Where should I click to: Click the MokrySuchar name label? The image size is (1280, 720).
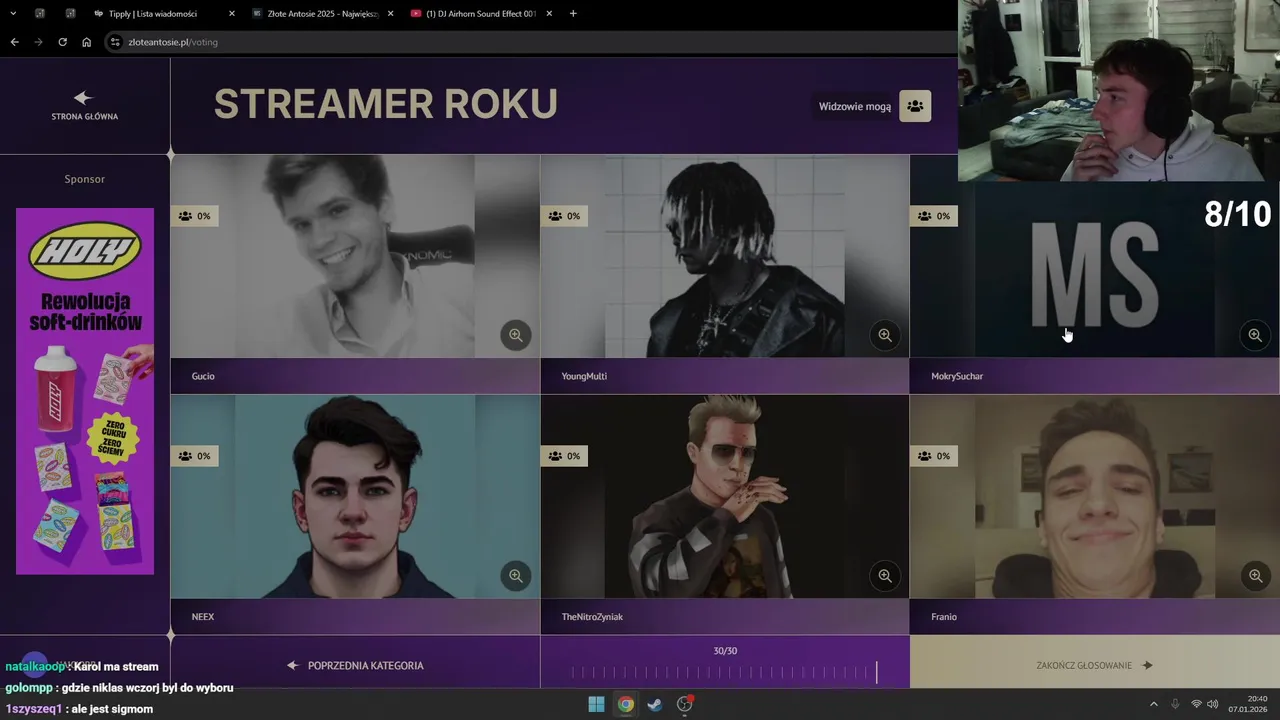coord(957,376)
